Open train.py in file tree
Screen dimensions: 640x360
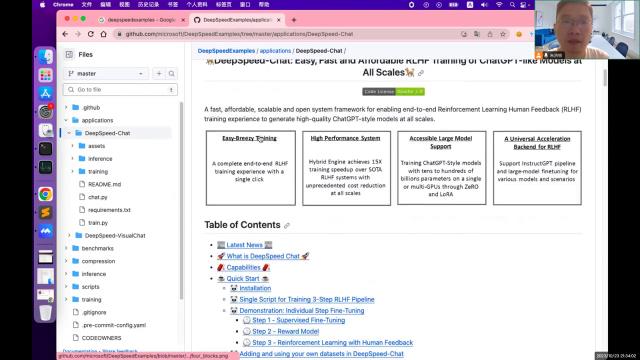tap(98, 223)
